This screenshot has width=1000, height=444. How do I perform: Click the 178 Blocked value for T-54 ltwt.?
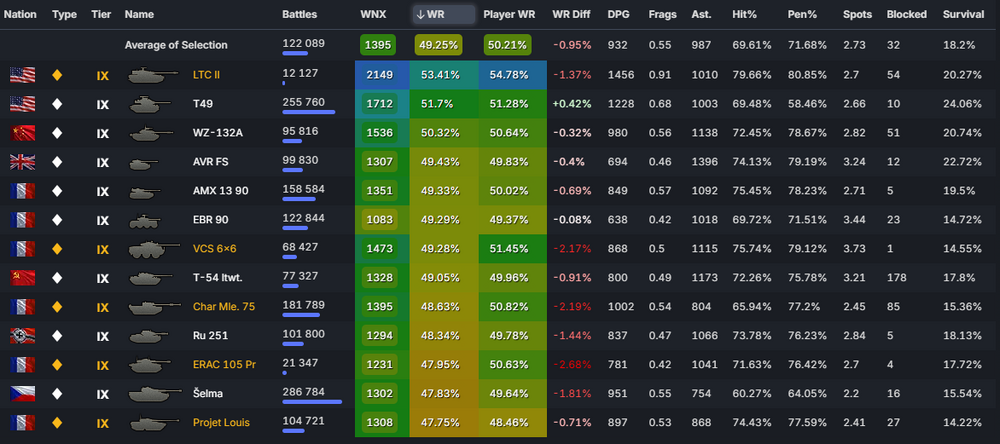tap(895, 278)
